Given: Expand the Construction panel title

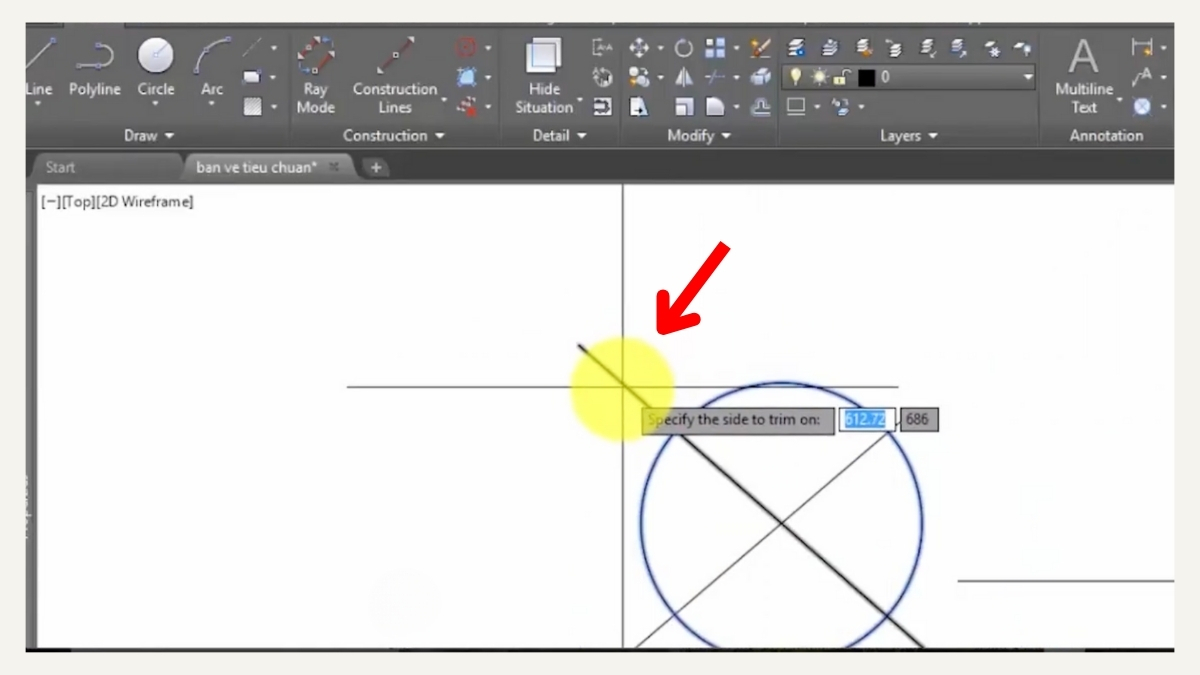Looking at the screenshot, I should coord(394,136).
